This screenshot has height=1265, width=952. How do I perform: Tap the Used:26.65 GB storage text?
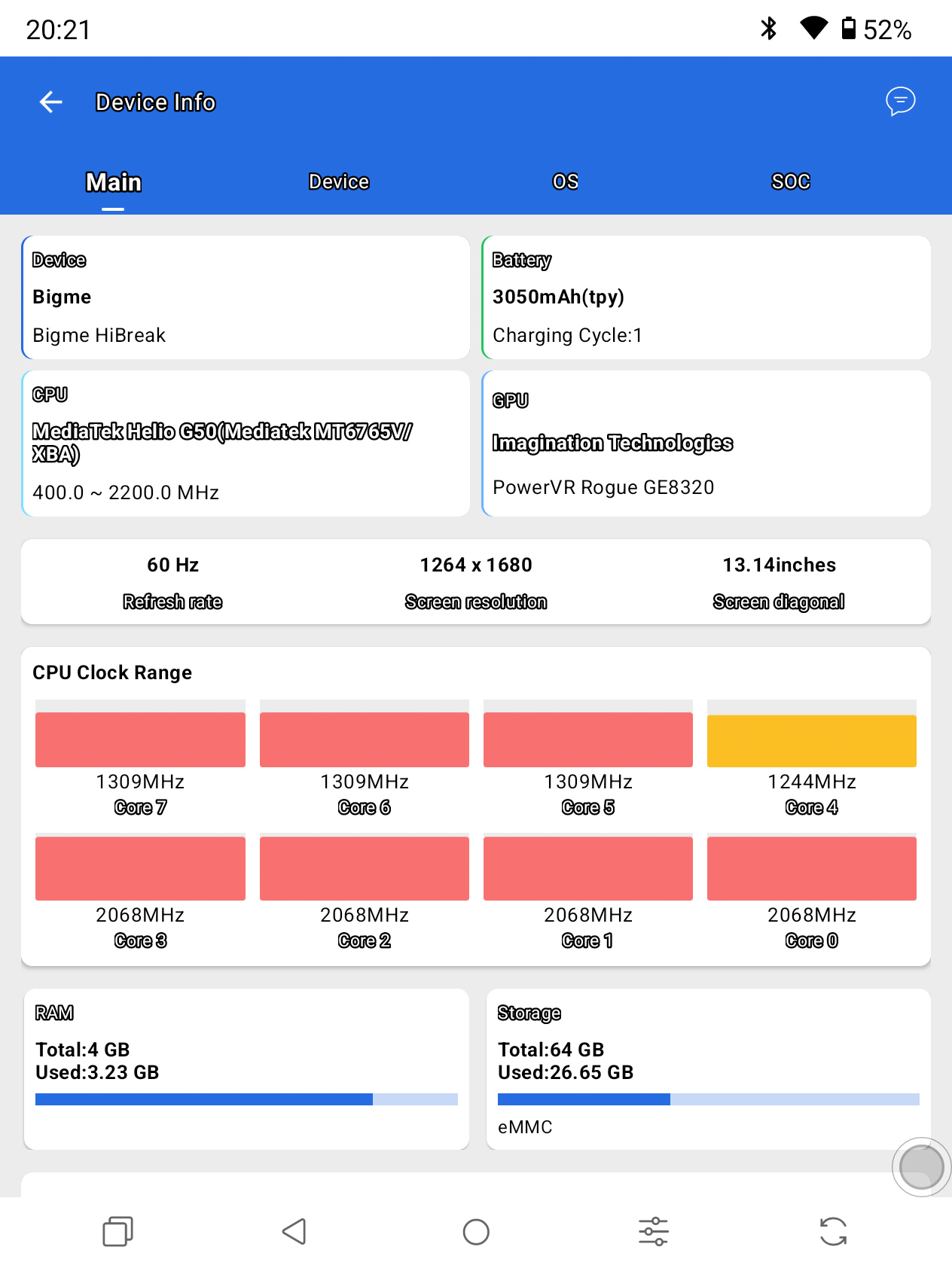click(x=566, y=1072)
